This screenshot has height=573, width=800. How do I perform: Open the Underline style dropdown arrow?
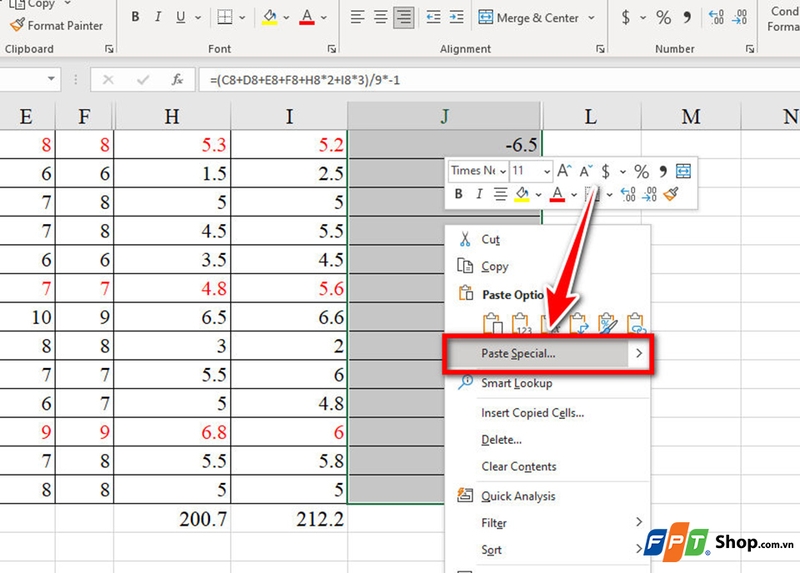tap(198, 18)
